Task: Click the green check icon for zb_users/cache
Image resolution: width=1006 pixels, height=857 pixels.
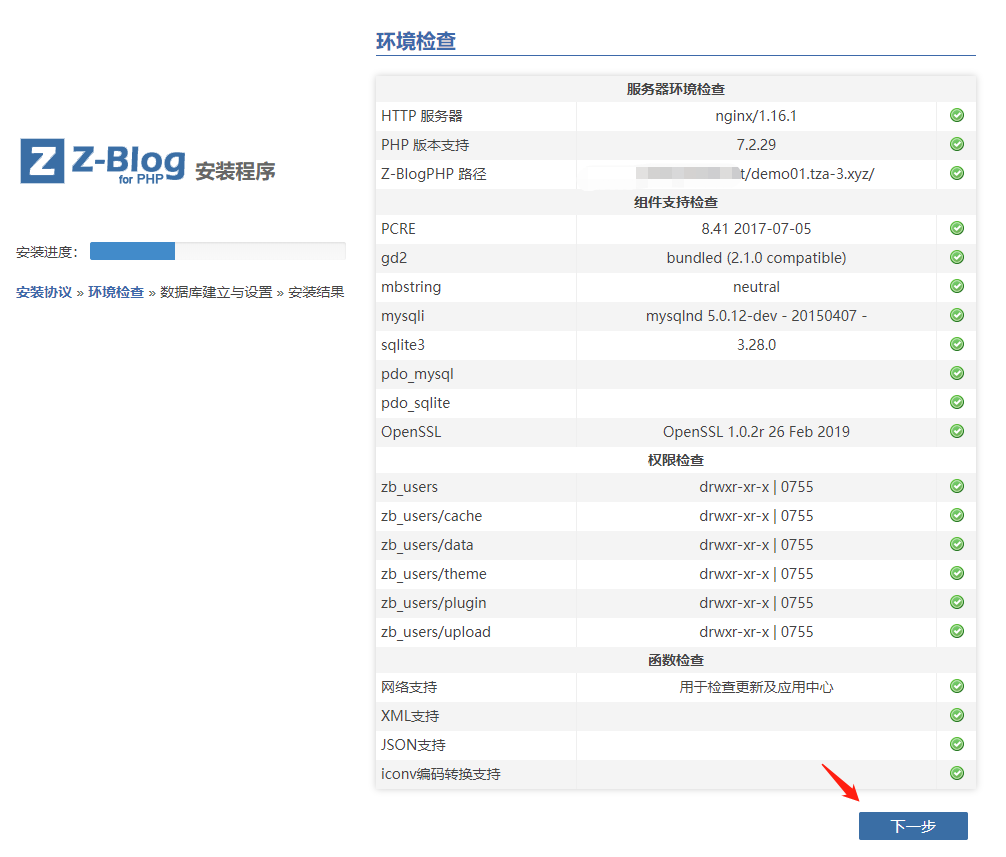Action: 957,515
